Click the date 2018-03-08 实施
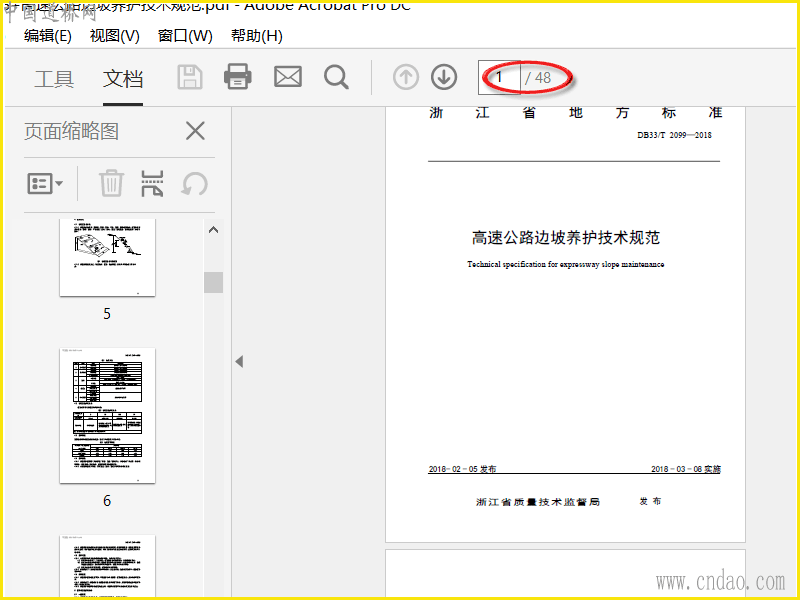The width and height of the screenshot is (800, 600). [686, 468]
